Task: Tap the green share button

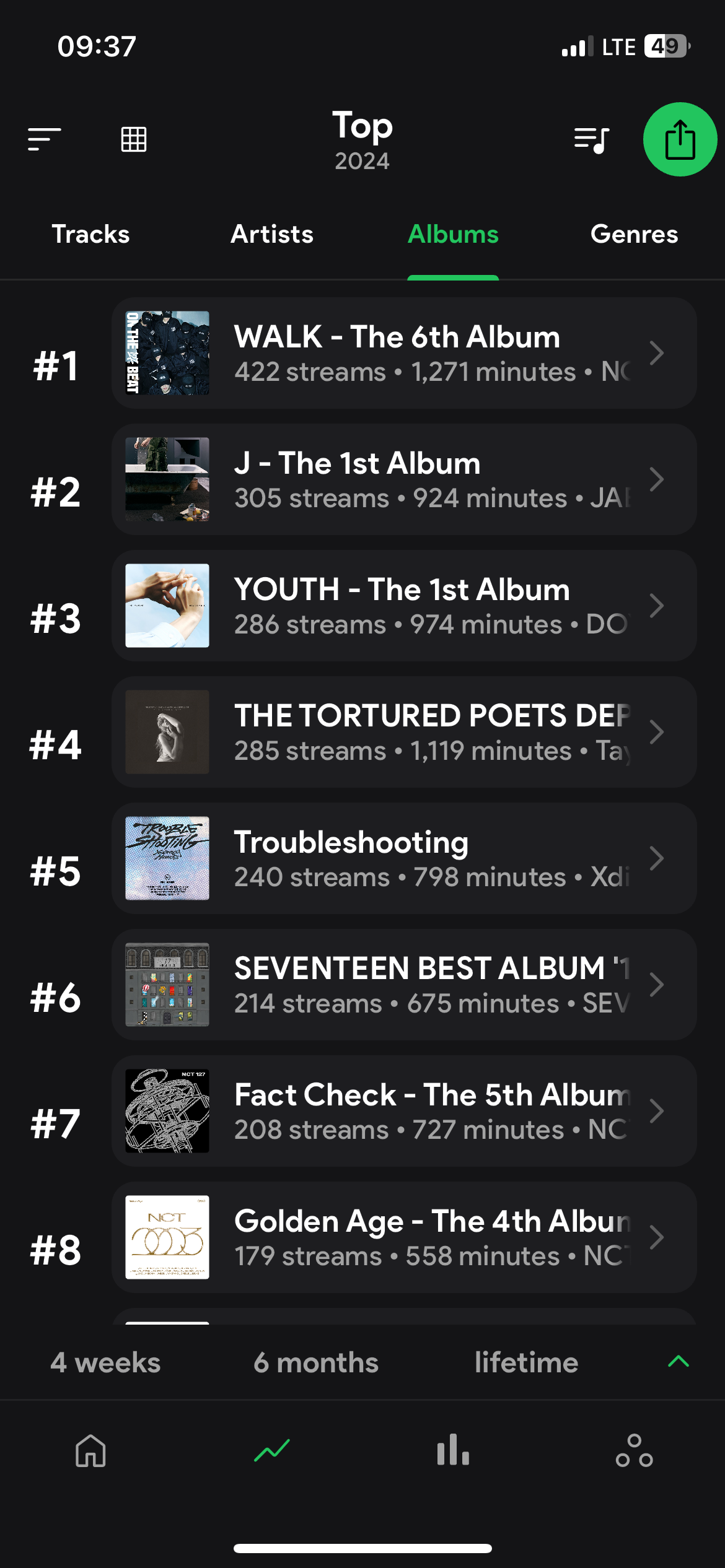Action: pyautogui.click(x=680, y=139)
